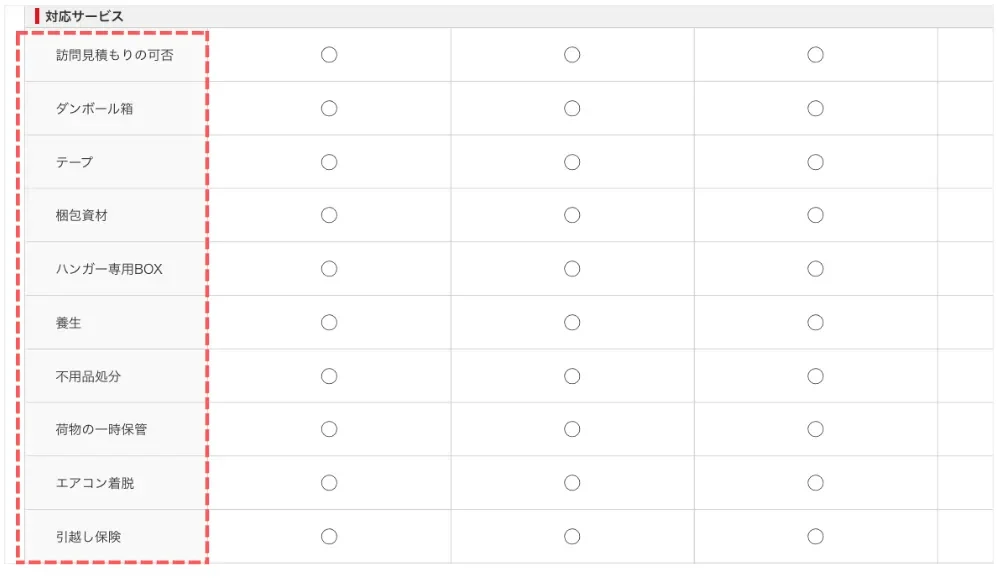Click third column circle in 養生 row
The image size is (1000, 578).
(815, 322)
